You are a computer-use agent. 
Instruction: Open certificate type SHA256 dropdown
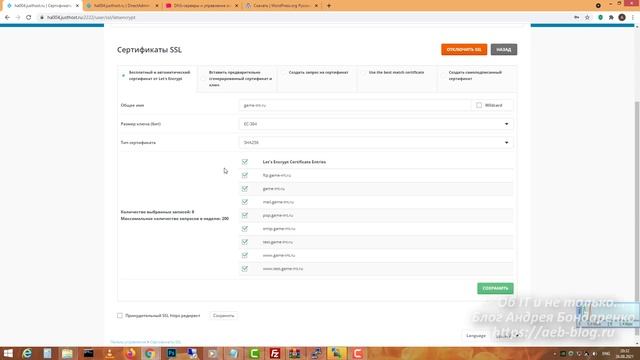[376, 143]
